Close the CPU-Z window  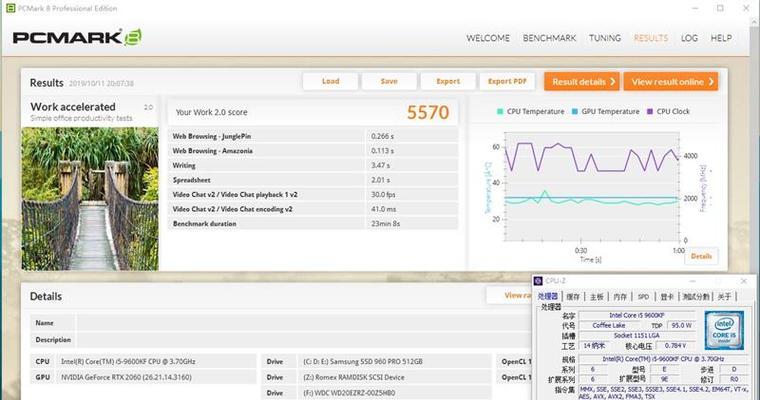point(744,281)
